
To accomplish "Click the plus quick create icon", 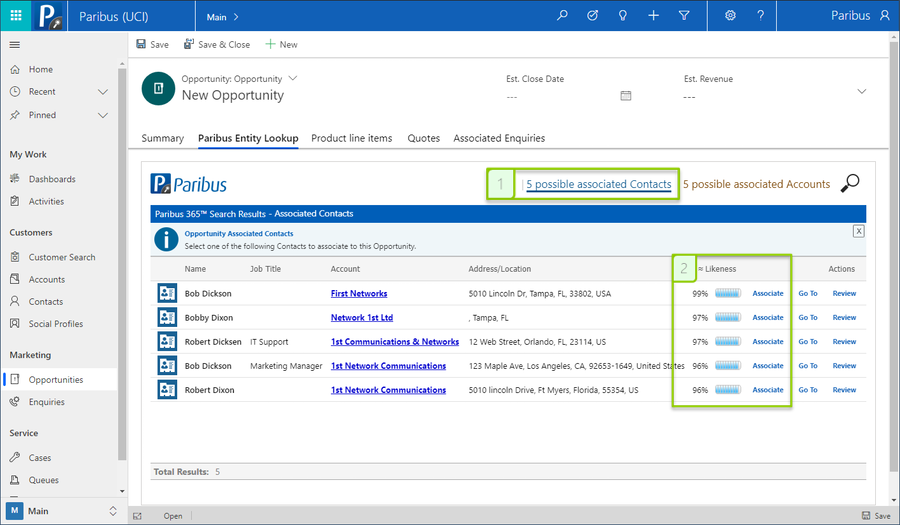I will coord(653,15).
